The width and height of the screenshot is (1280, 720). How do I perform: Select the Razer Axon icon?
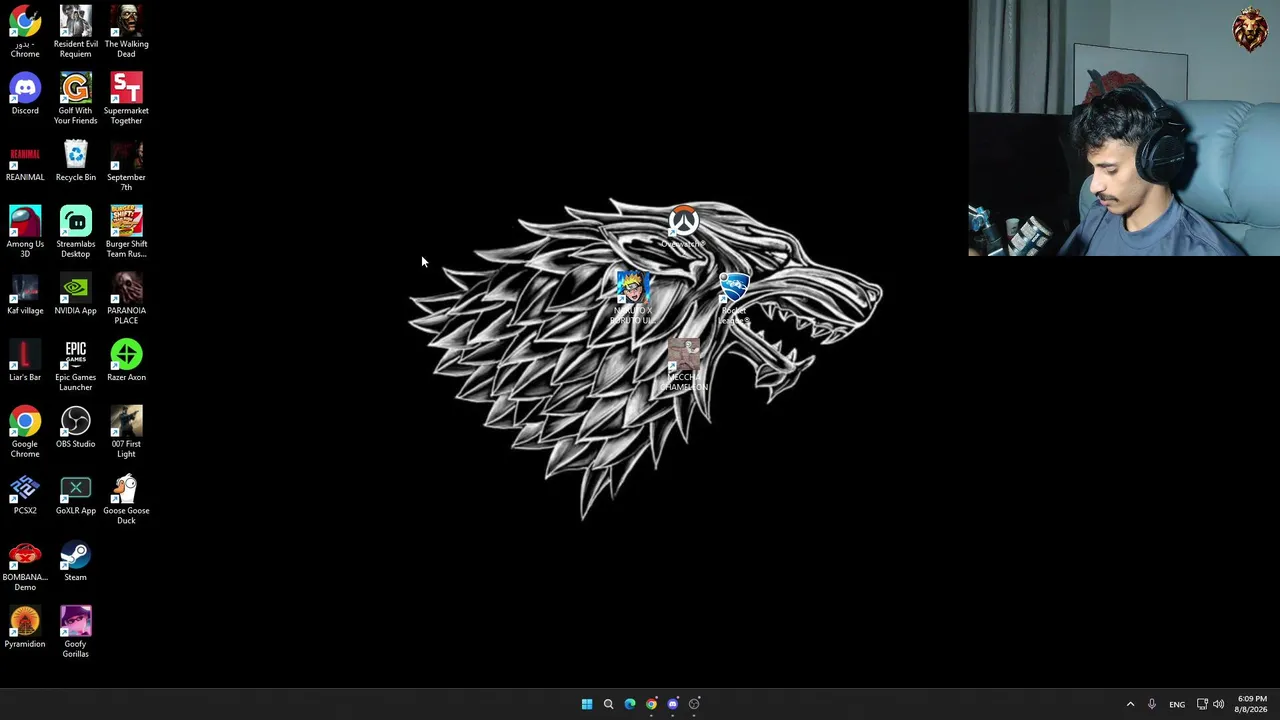[126, 361]
